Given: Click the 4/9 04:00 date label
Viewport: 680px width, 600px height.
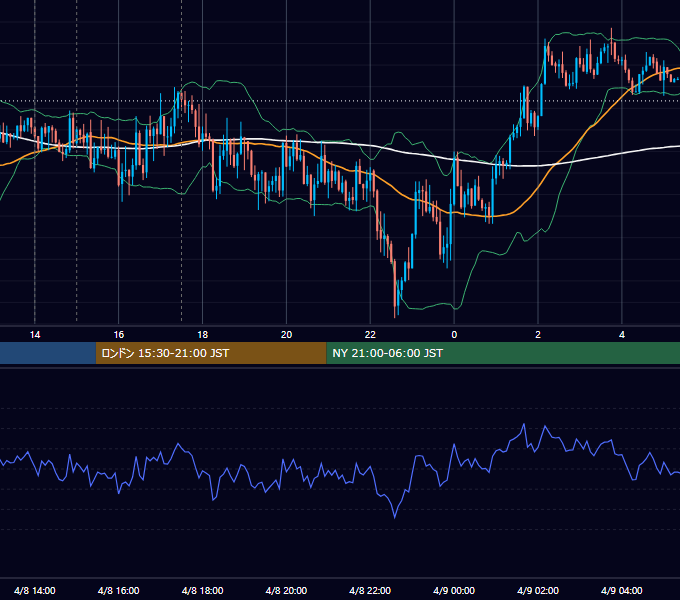Looking at the screenshot, I should 622,590.
